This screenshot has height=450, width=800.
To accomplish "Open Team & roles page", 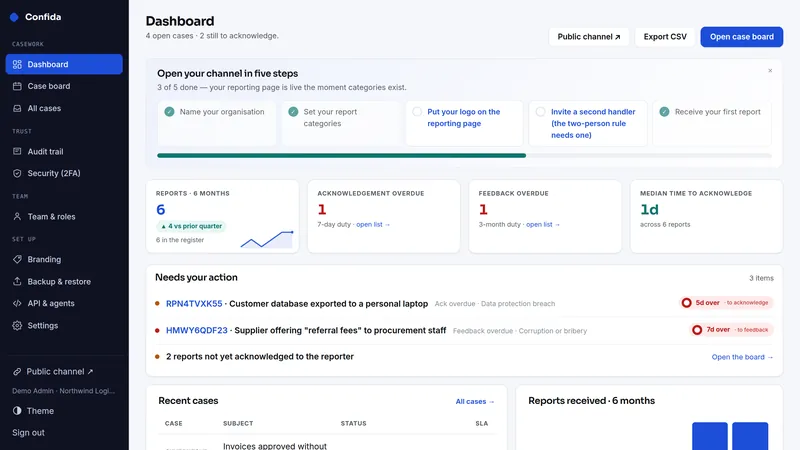I will point(64,216).
